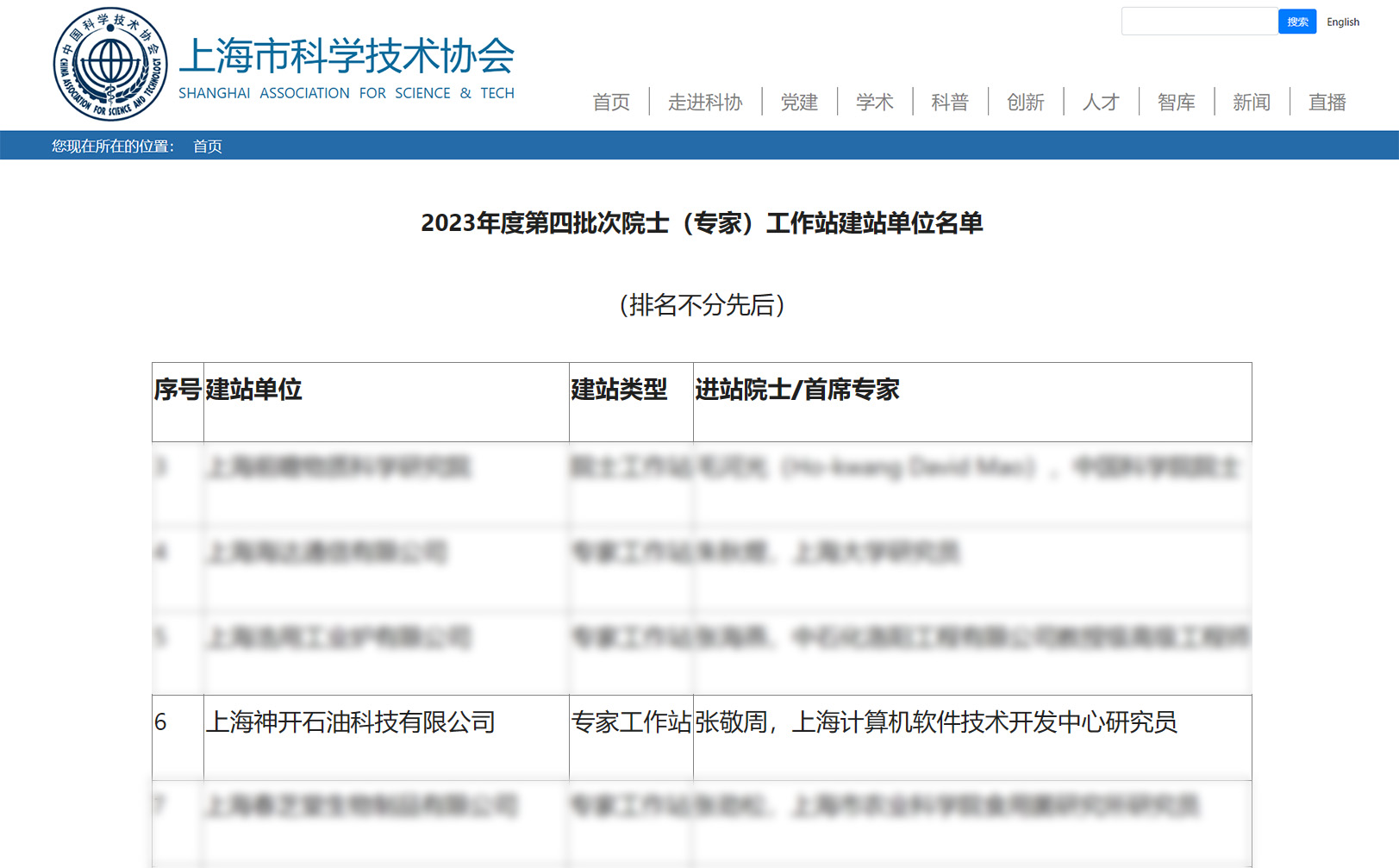Browse the 新闻 news section
The width and height of the screenshot is (1399, 868).
click(1251, 102)
